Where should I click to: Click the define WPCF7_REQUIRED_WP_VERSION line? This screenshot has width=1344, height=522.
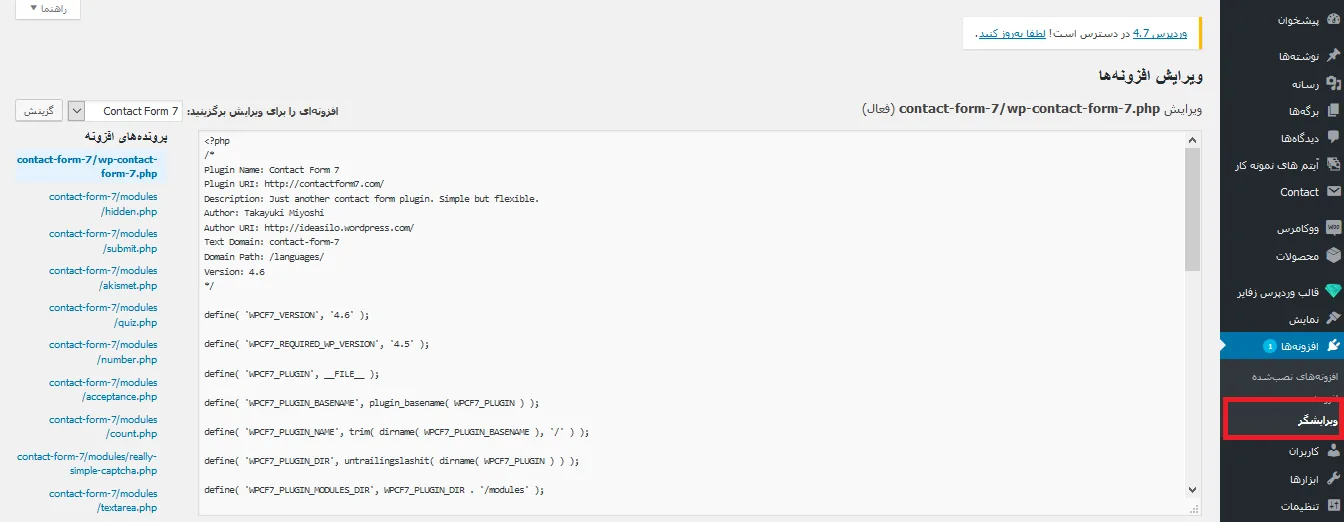[316, 343]
